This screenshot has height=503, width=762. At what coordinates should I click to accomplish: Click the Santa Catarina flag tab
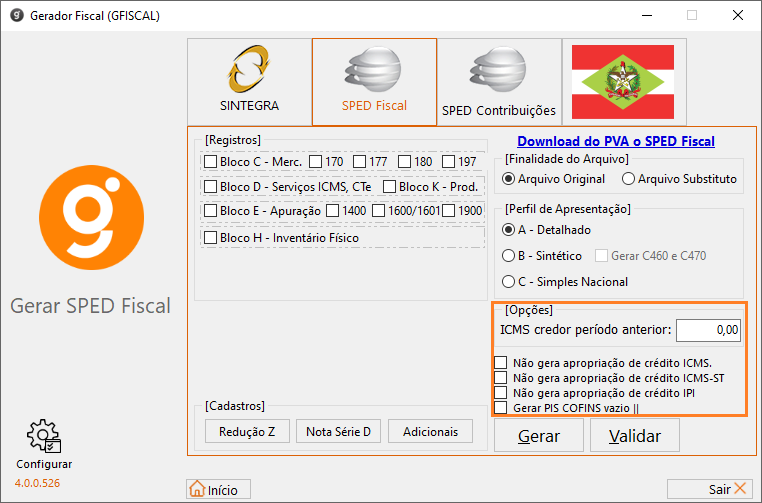(623, 82)
